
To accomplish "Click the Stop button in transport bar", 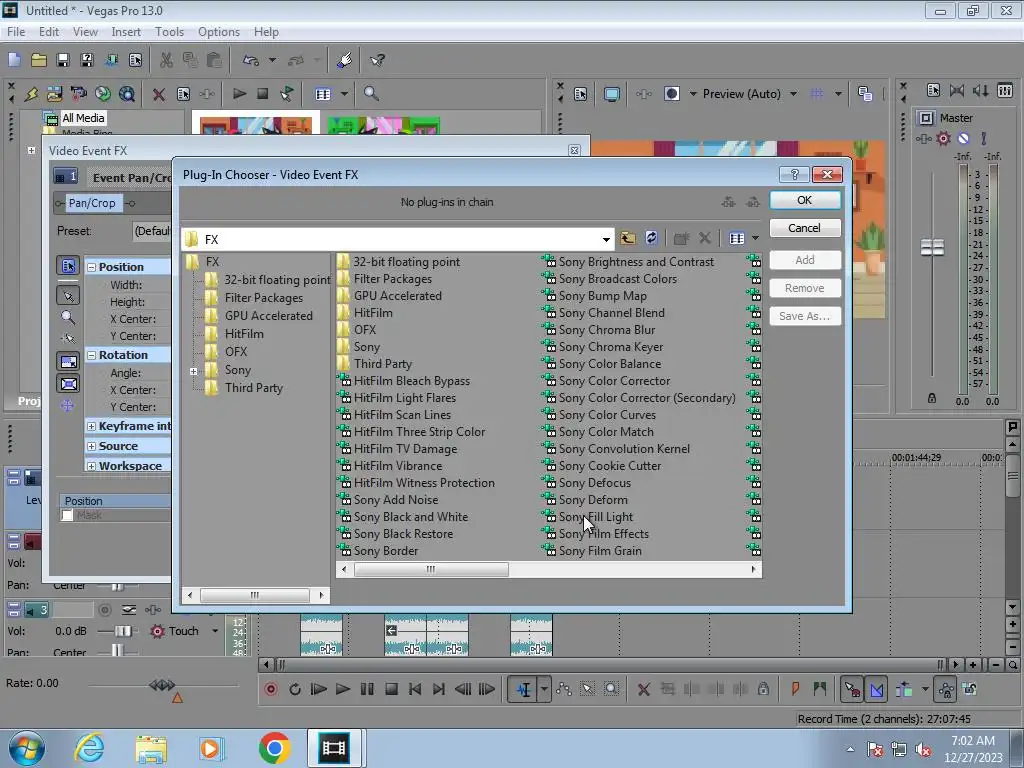I will 391,689.
